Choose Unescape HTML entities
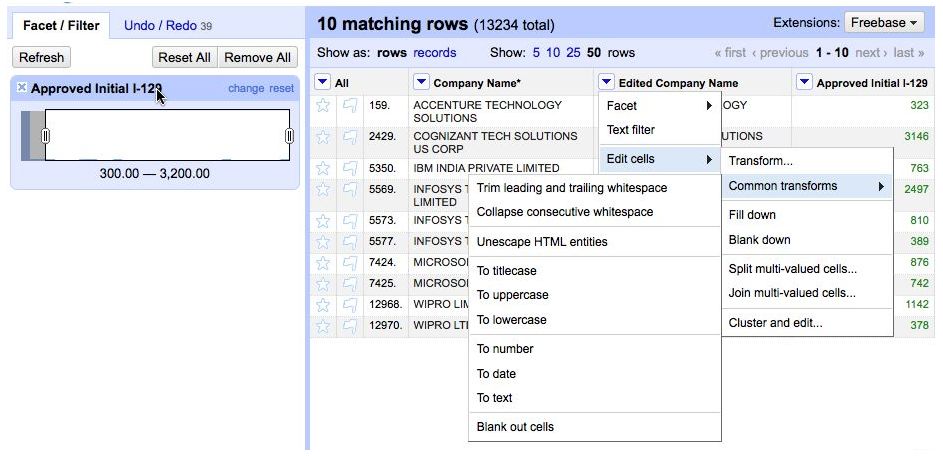The width and height of the screenshot is (943, 456). 594,242
